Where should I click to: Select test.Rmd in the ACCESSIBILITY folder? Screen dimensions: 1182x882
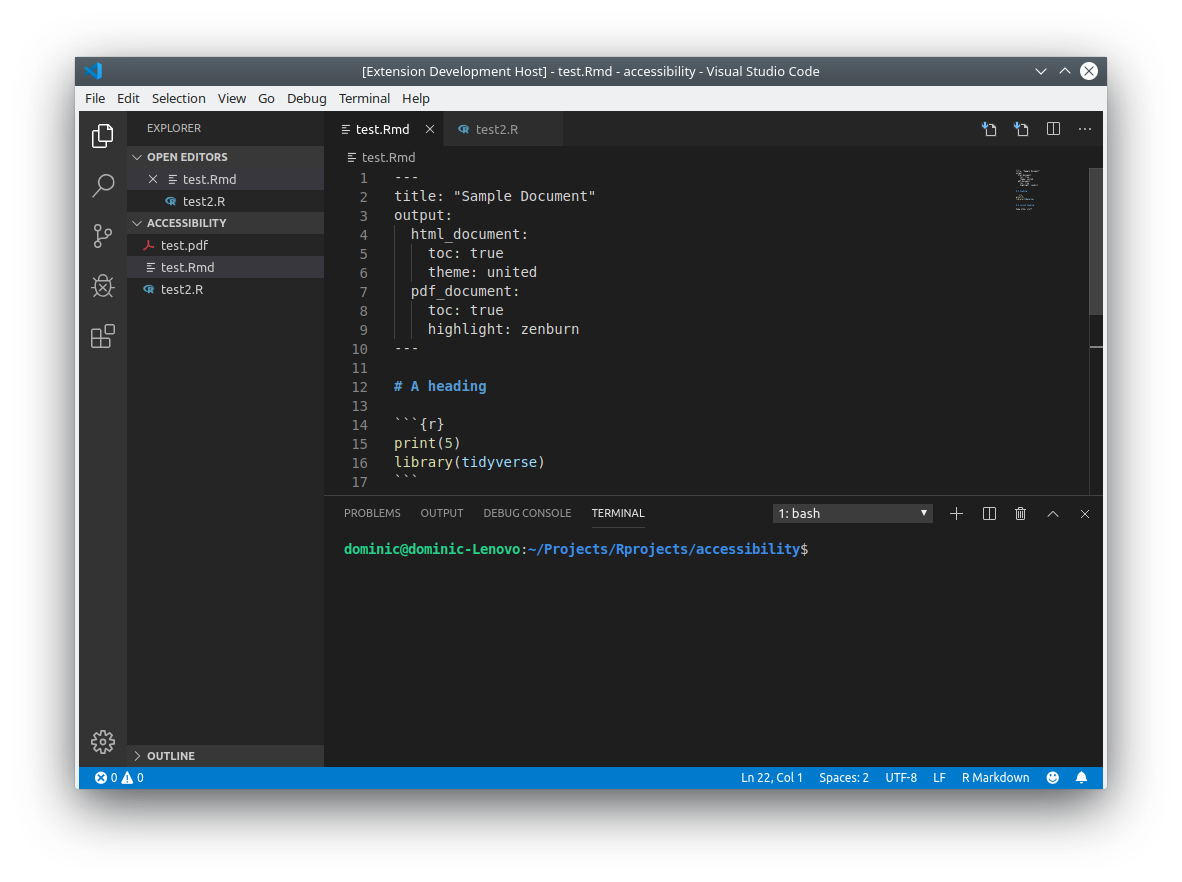(225, 268)
